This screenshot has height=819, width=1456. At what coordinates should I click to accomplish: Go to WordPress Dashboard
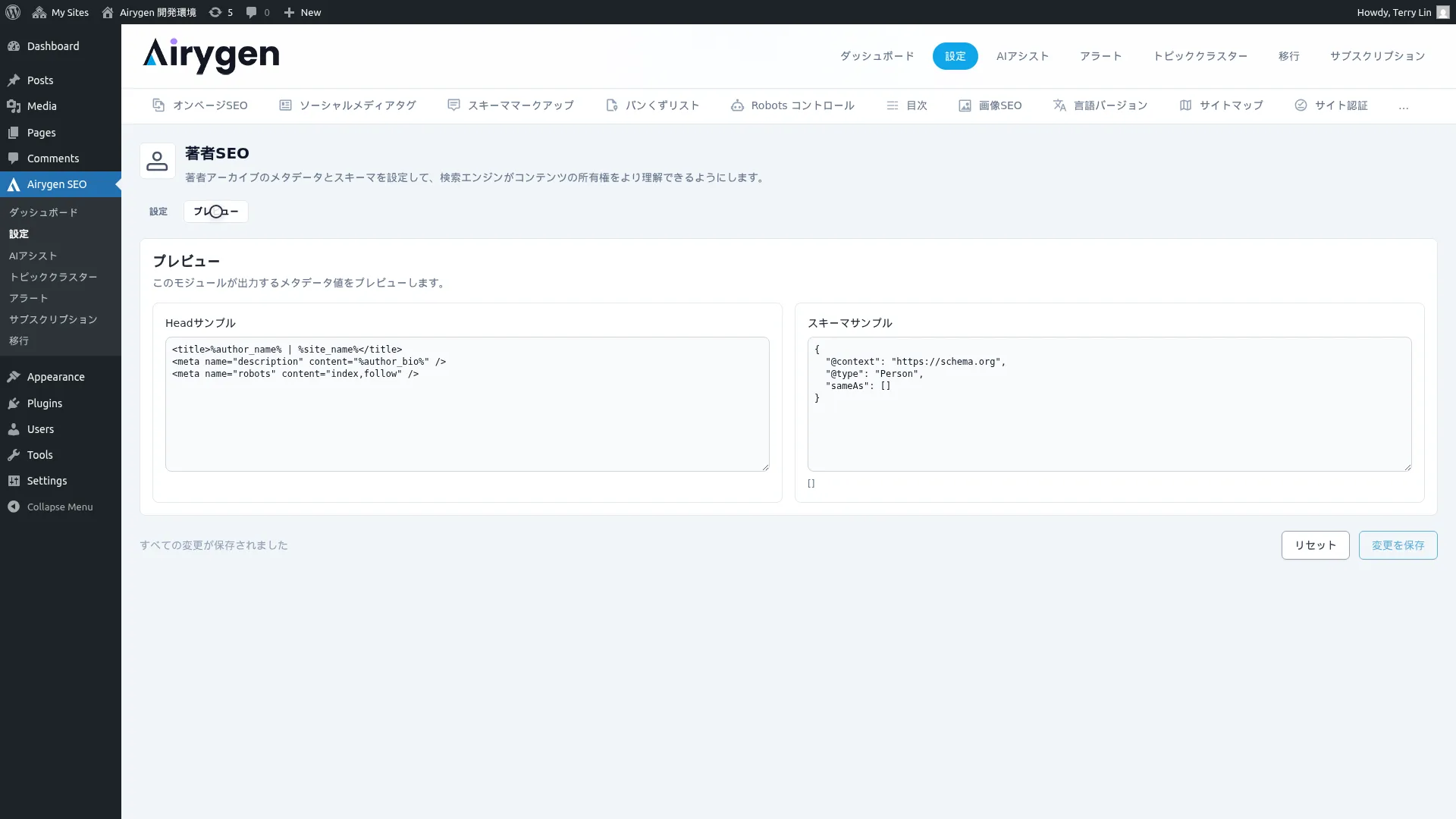point(61,46)
